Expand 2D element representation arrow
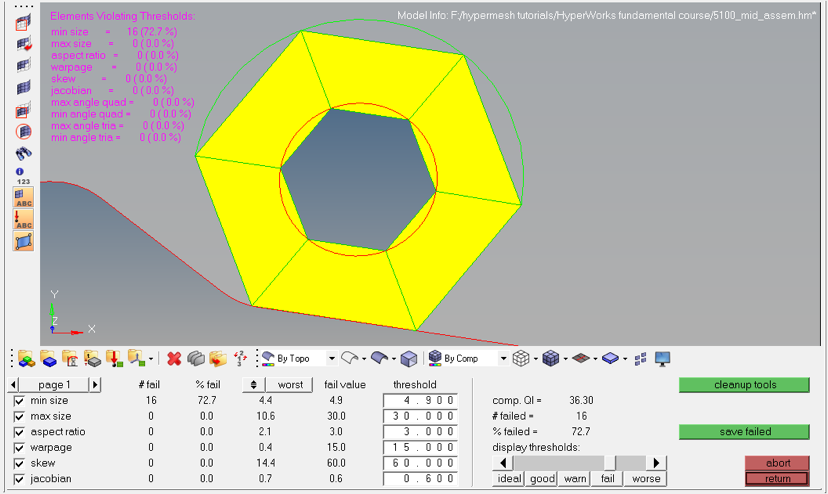The height and width of the screenshot is (494, 828). click(x=595, y=359)
